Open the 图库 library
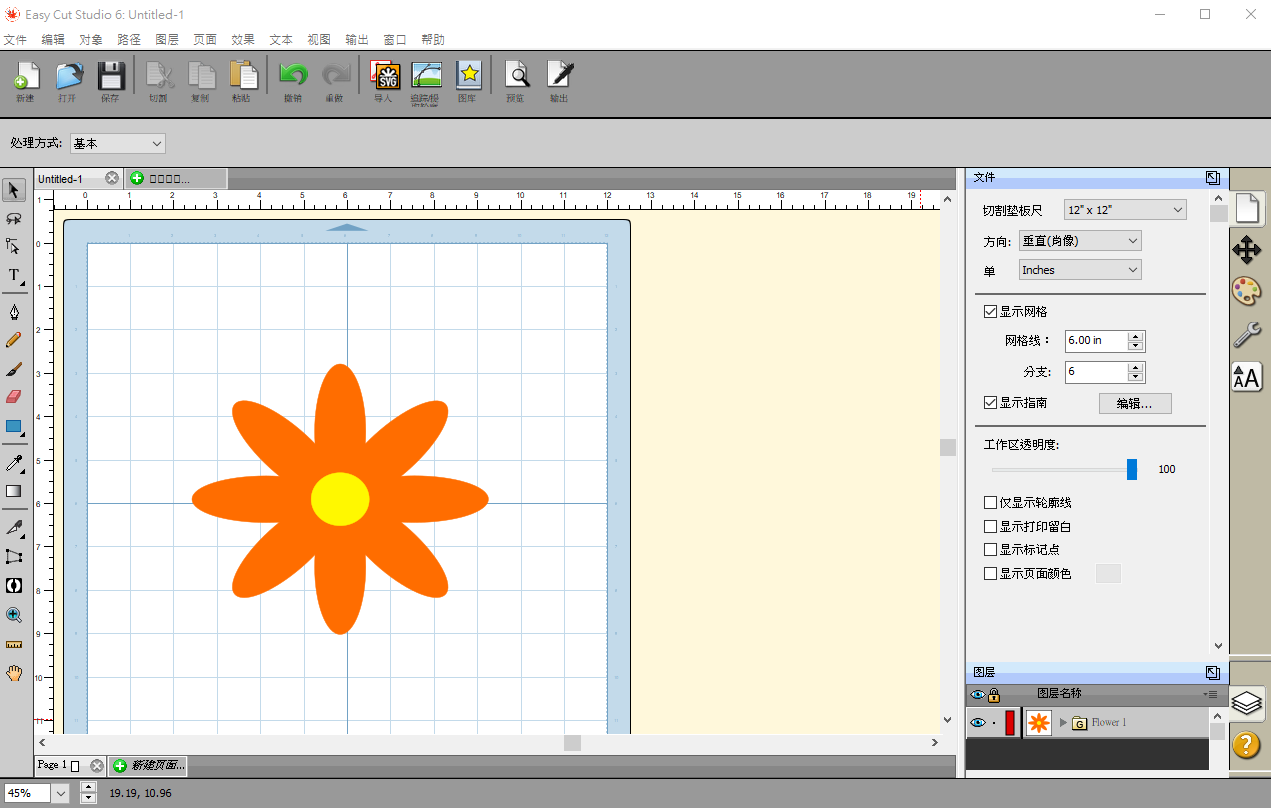Screen dimensions: 1271x808 coord(468,80)
